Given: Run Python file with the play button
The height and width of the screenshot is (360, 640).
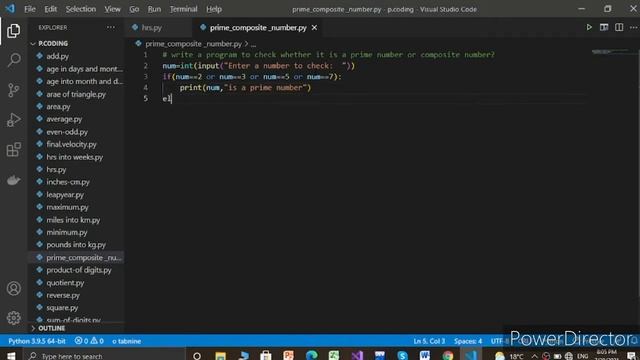Looking at the screenshot, I should [x=589, y=27].
